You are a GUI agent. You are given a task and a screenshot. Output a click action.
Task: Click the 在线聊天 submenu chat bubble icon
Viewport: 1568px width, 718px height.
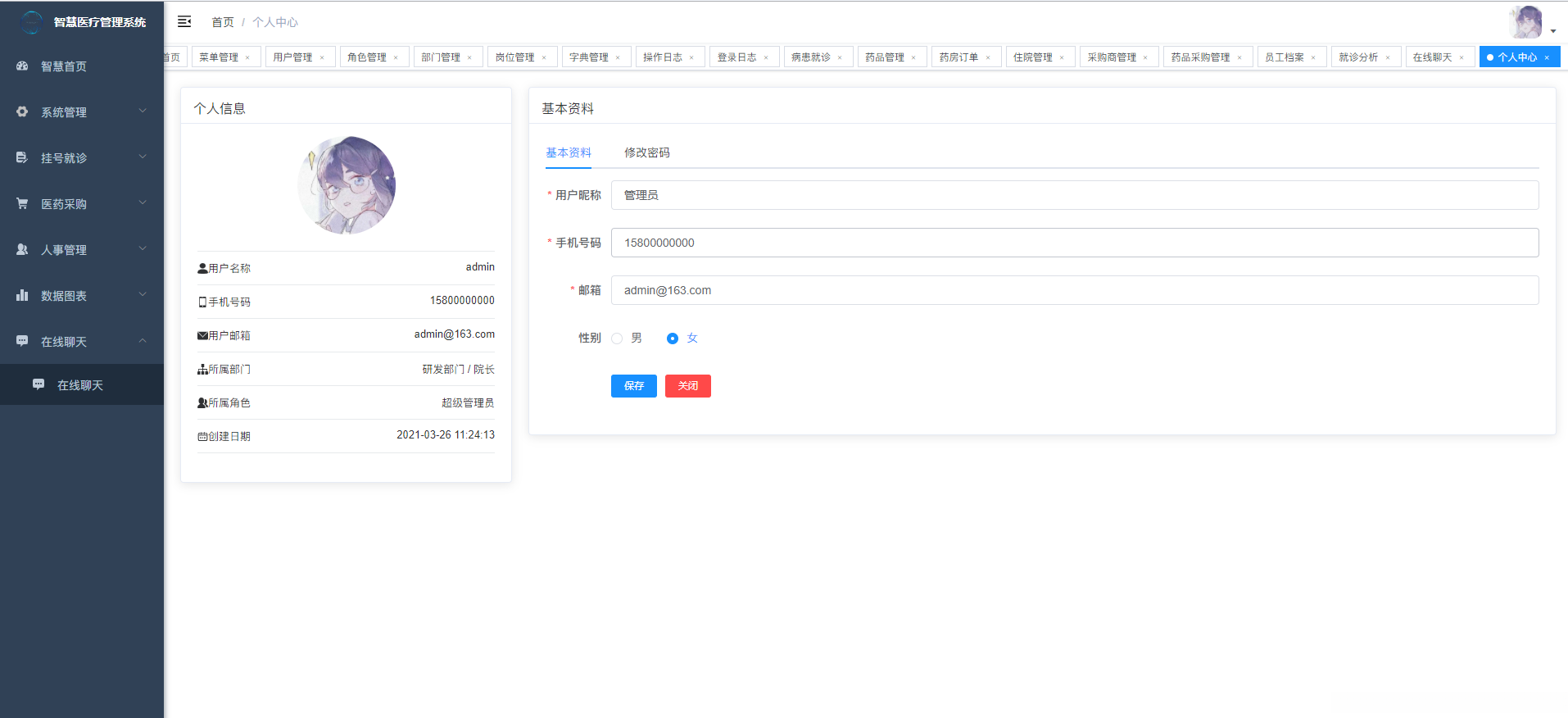click(39, 384)
